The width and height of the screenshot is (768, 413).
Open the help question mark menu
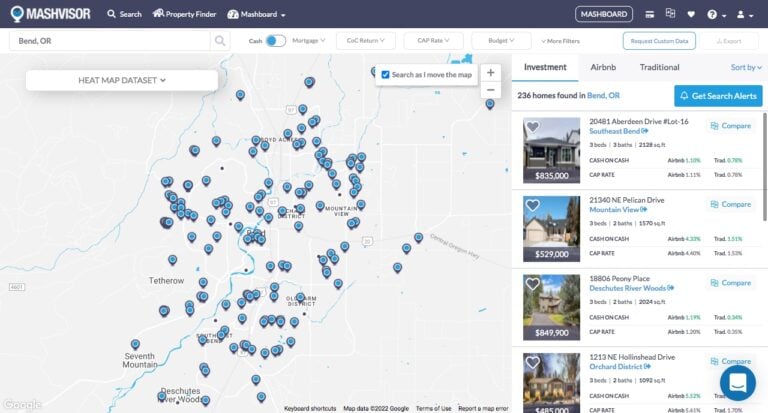(x=712, y=15)
